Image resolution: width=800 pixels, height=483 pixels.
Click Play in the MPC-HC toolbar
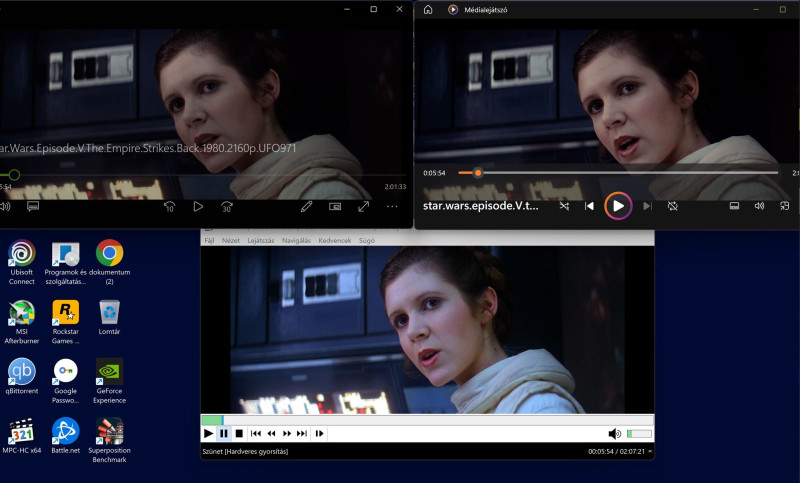tap(208, 434)
